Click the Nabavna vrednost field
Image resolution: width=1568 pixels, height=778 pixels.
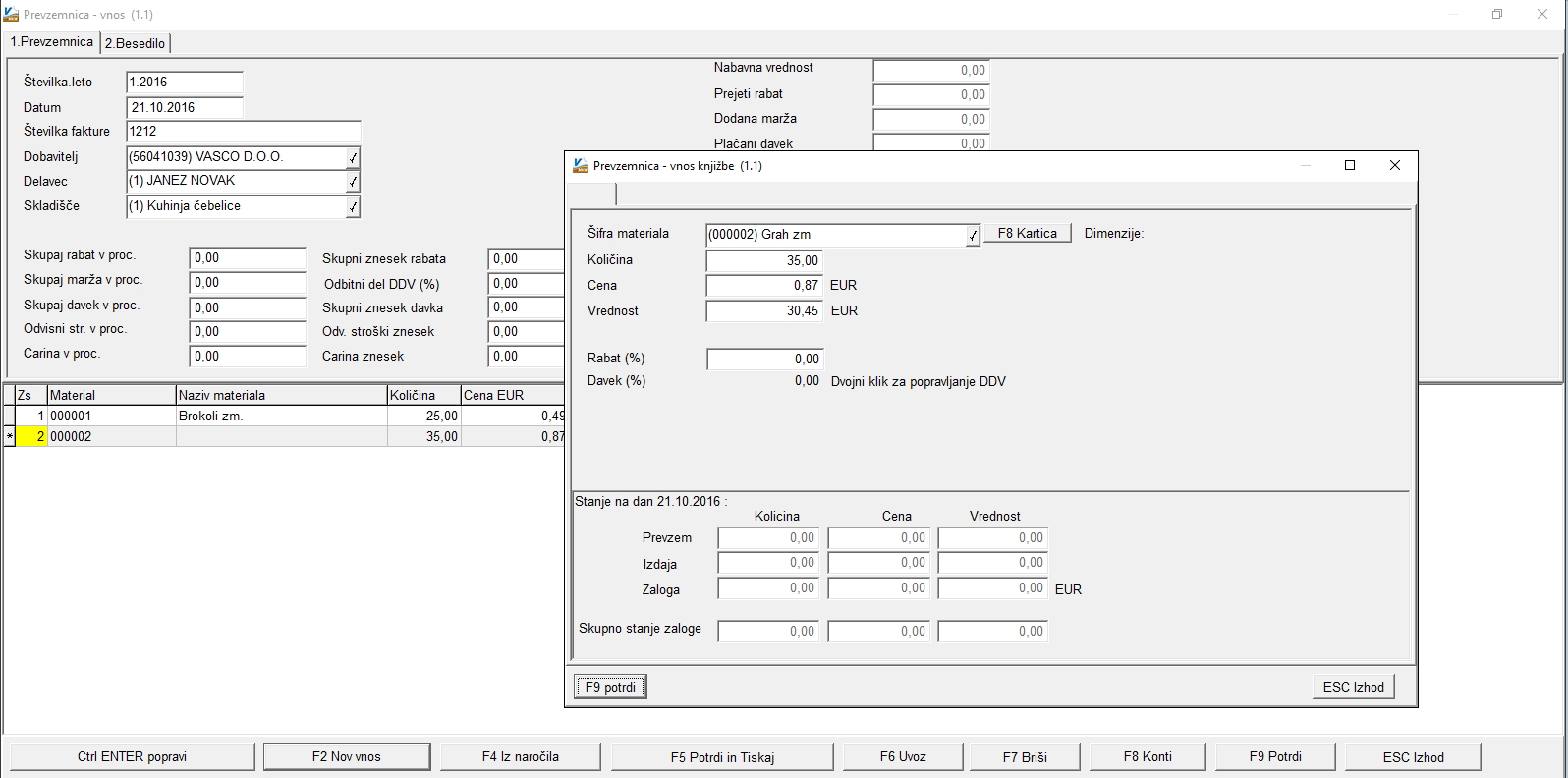click(x=930, y=70)
